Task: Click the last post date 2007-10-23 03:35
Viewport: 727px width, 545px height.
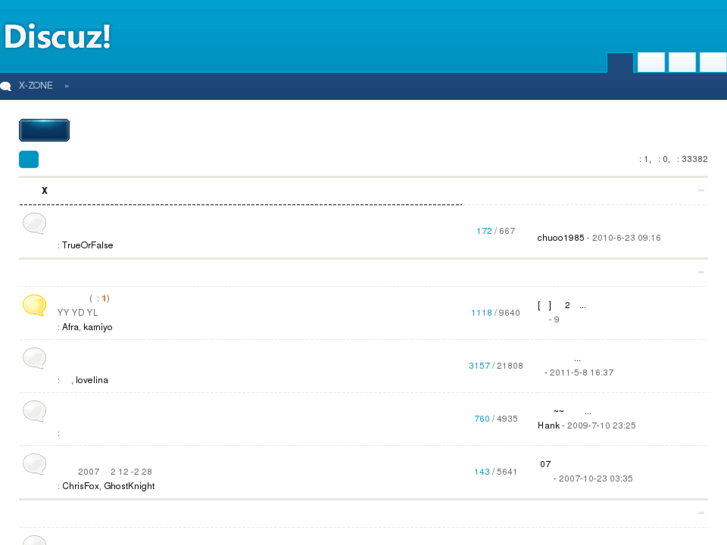Action: [595, 479]
